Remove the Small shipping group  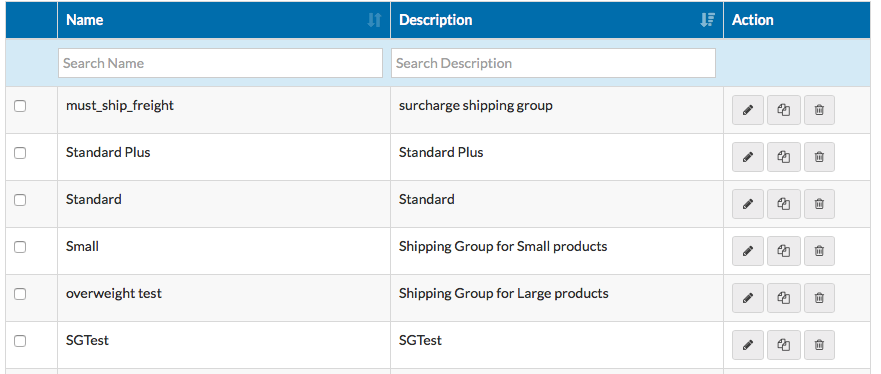click(819, 251)
